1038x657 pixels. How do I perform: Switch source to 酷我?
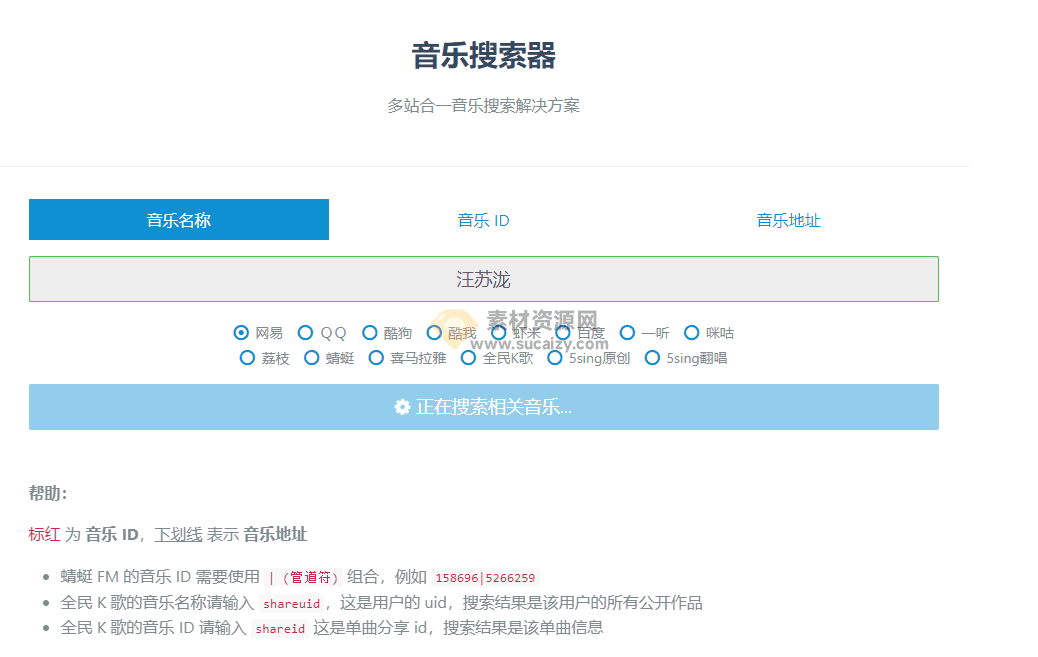pyautogui.click(x=434, y=332)
